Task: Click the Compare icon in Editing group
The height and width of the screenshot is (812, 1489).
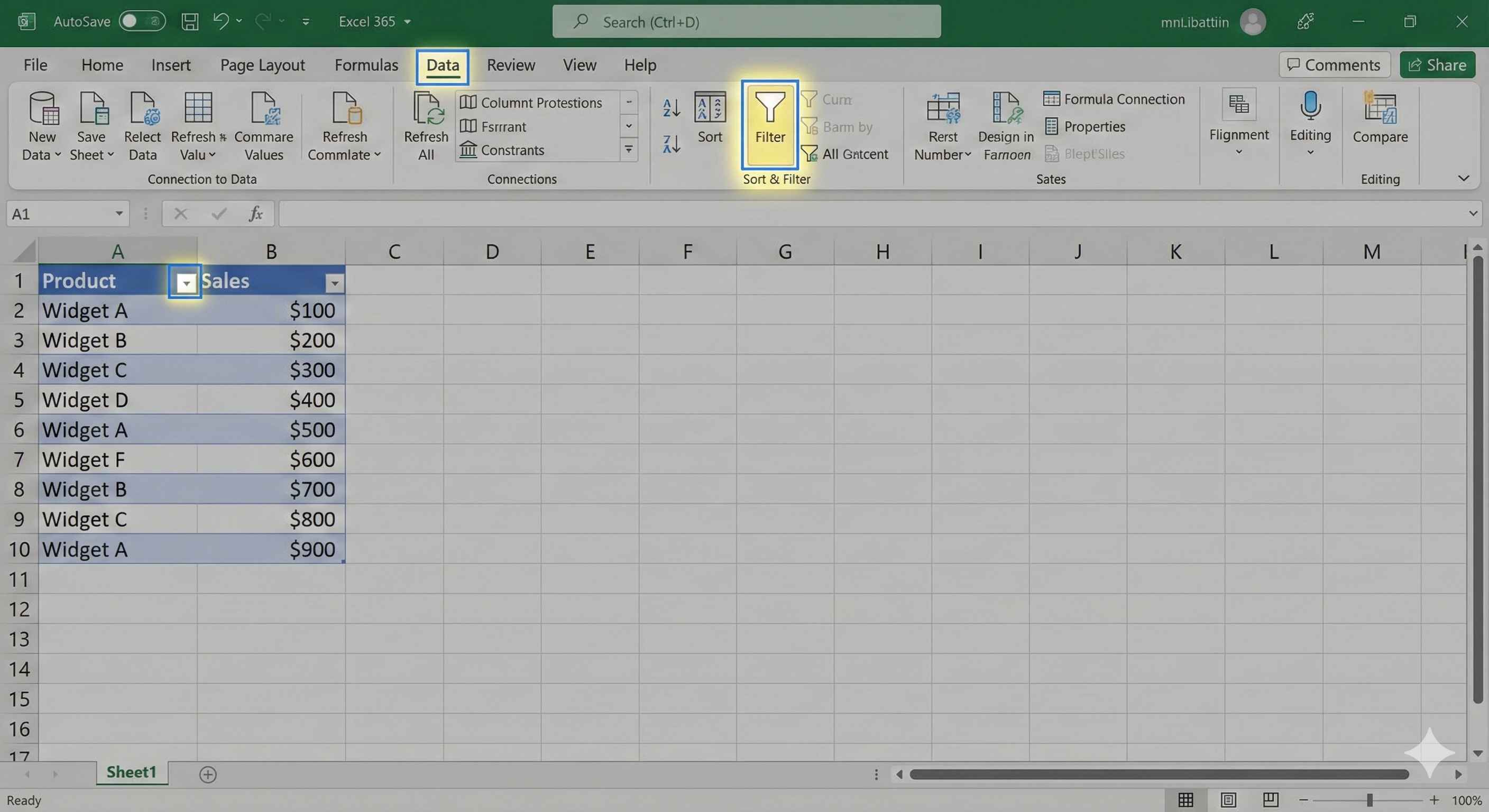Action: coord(1379,110)
